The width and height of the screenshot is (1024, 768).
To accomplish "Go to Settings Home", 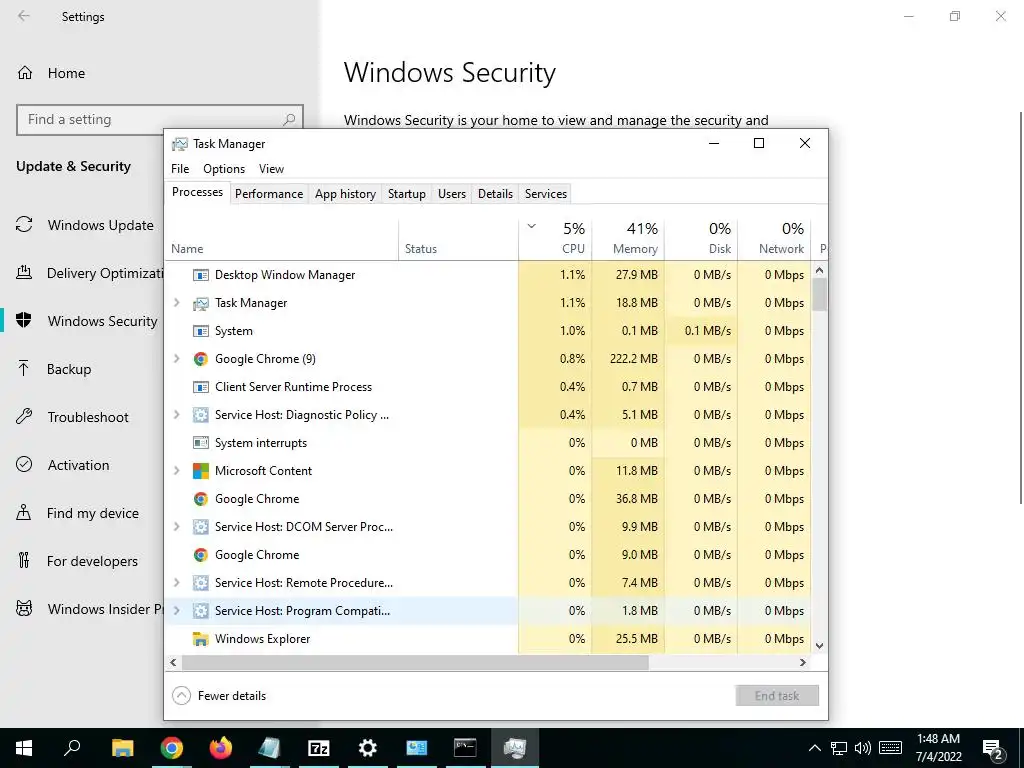I will [51, 73].
